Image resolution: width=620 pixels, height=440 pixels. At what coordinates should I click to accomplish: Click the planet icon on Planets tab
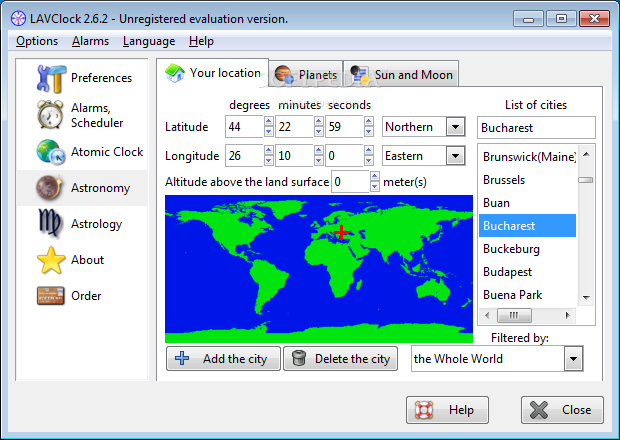coord(284,74)
